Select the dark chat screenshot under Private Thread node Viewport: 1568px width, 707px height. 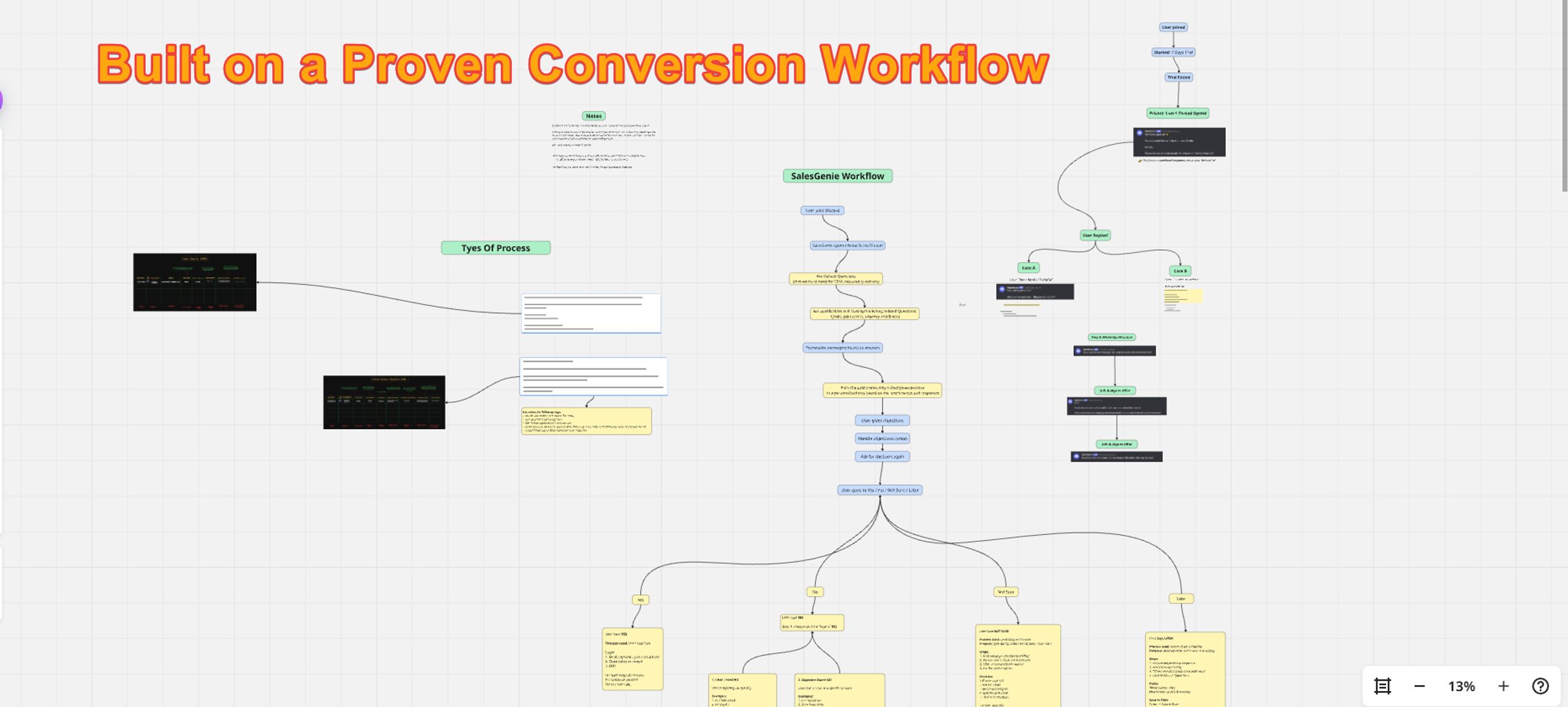coord(1179,142)
